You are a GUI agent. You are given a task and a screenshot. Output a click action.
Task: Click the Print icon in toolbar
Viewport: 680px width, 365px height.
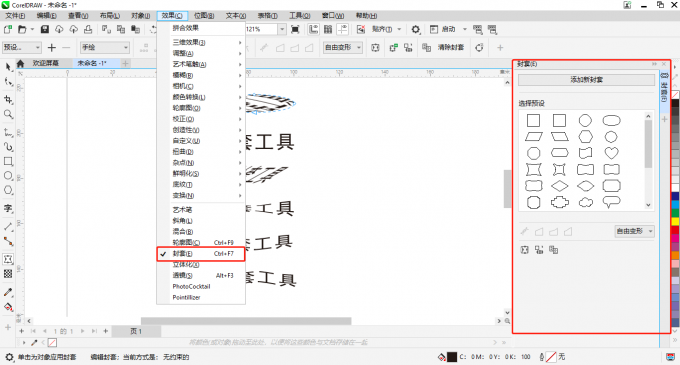[x=88, y=29]
